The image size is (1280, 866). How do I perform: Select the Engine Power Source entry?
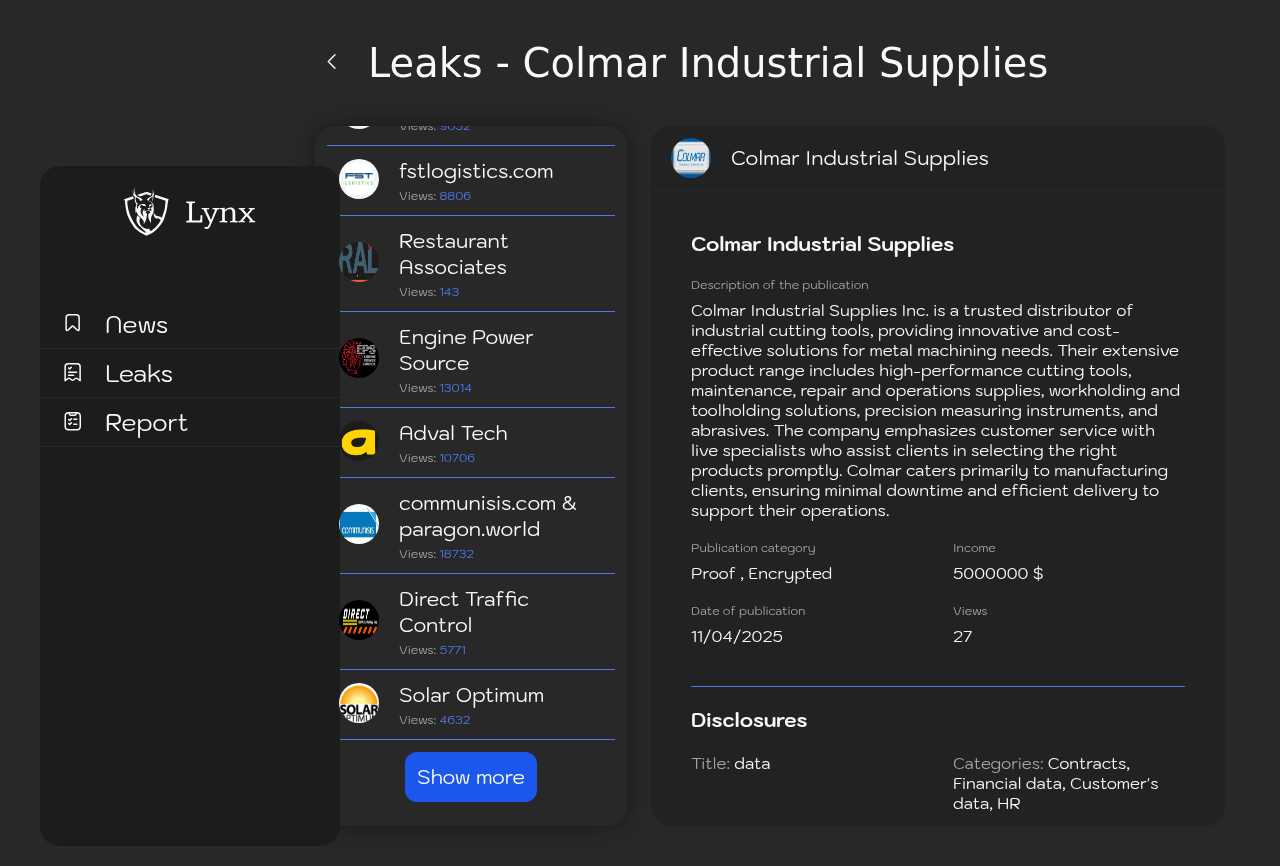tap(471, 360)
